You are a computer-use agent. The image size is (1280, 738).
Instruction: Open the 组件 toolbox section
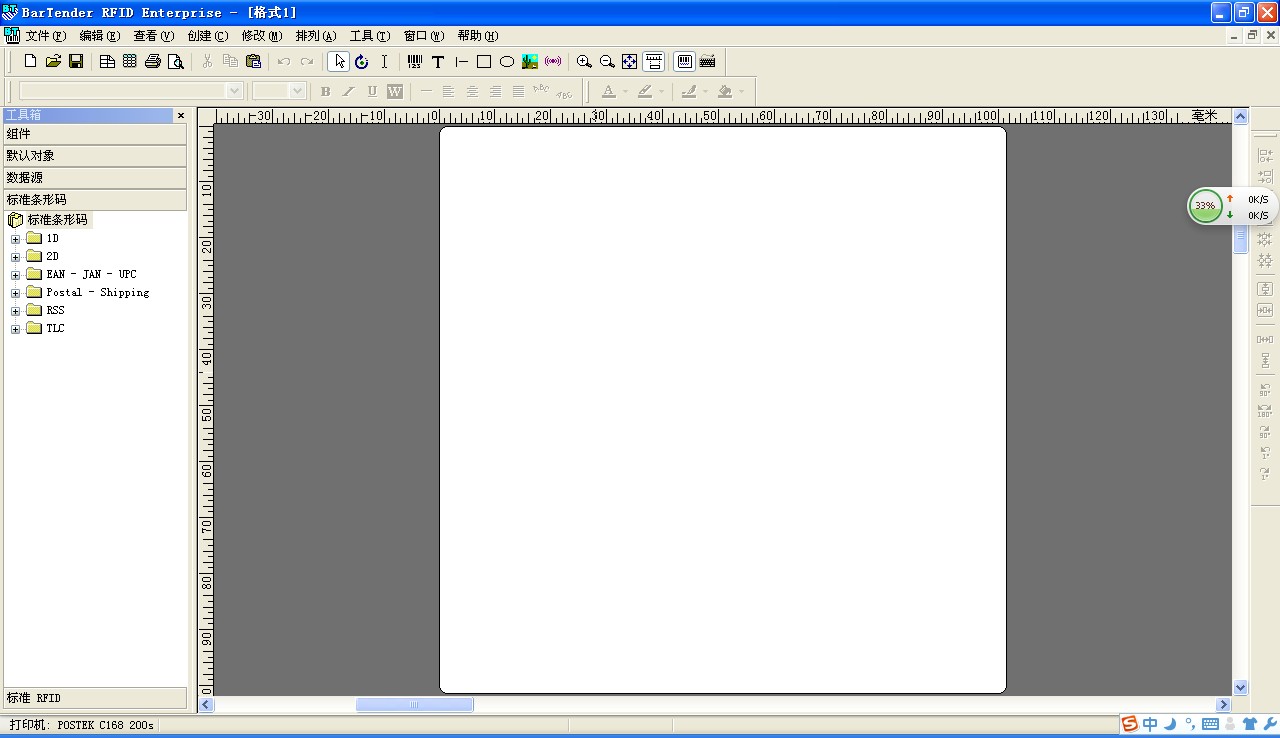(x=95, y=134)
